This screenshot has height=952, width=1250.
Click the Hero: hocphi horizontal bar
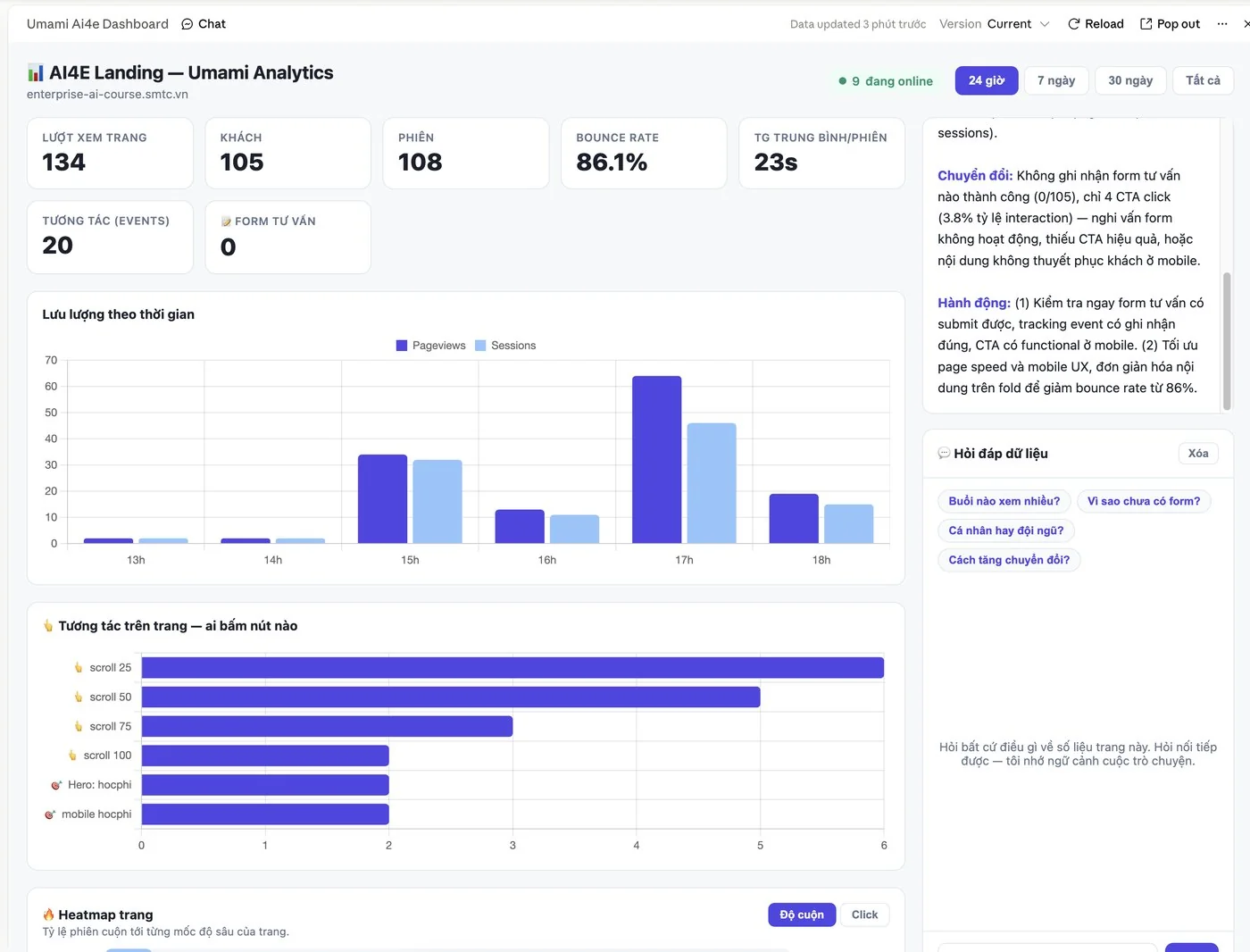pos(265,785)
